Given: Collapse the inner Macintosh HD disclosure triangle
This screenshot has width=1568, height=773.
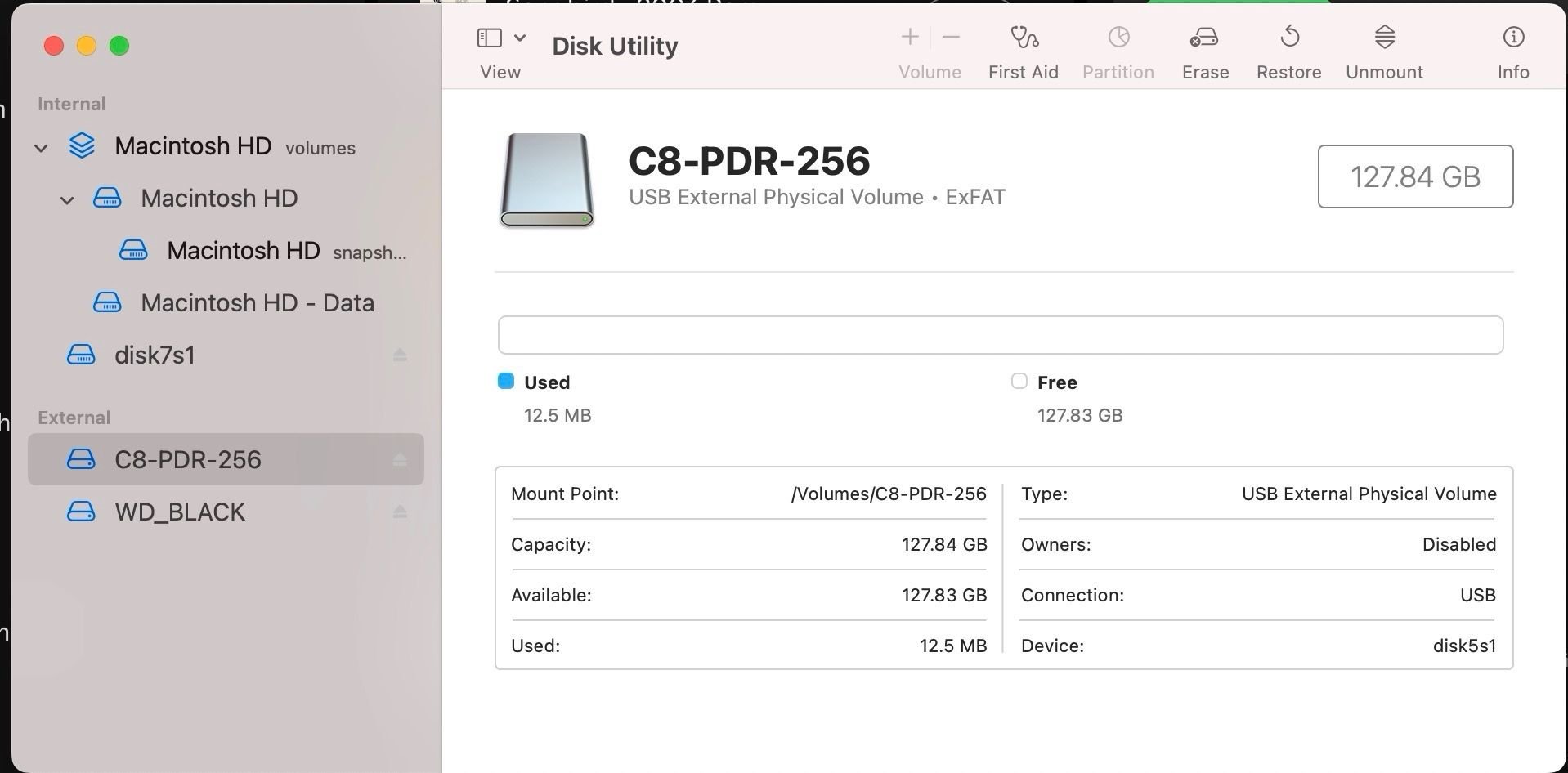Looking at the screenshot, I should click(x=67, y=199).
